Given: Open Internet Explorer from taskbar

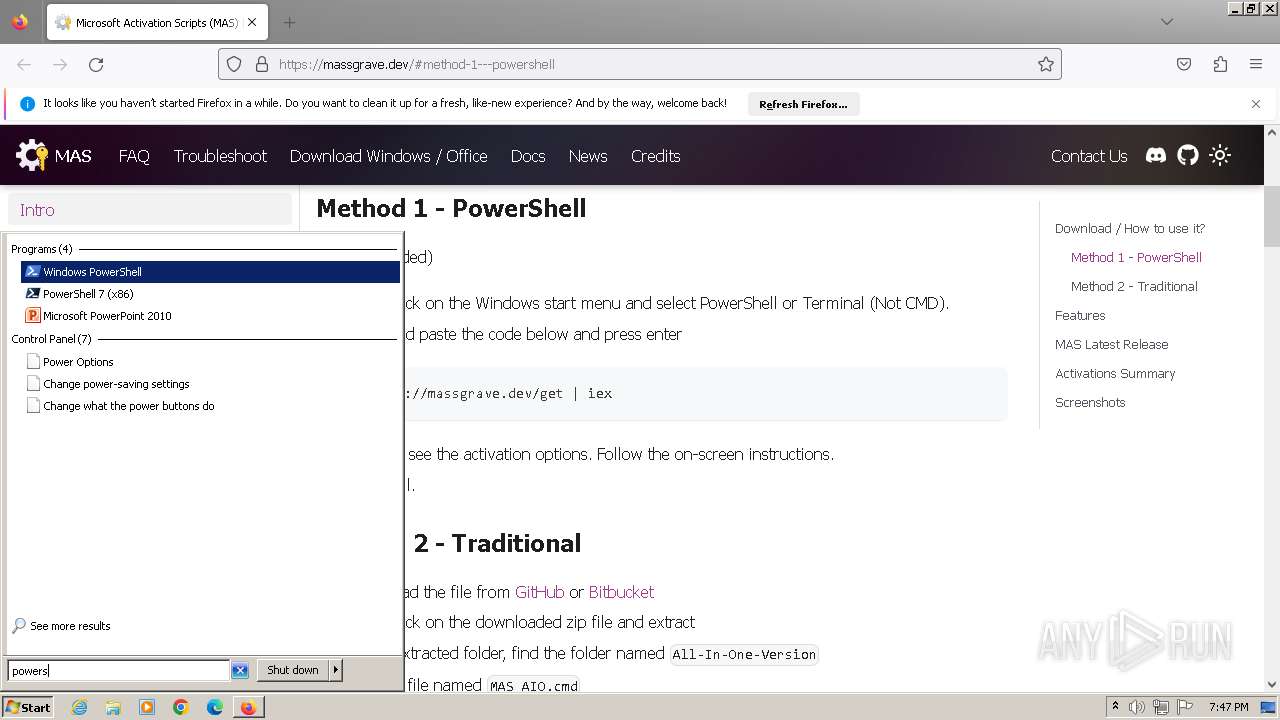Looking at the screenshot, I should click(x=79, y=707).
